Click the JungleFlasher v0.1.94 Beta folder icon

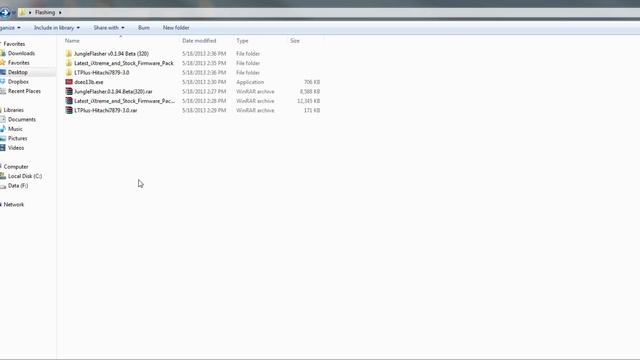[x=69, y=53]
